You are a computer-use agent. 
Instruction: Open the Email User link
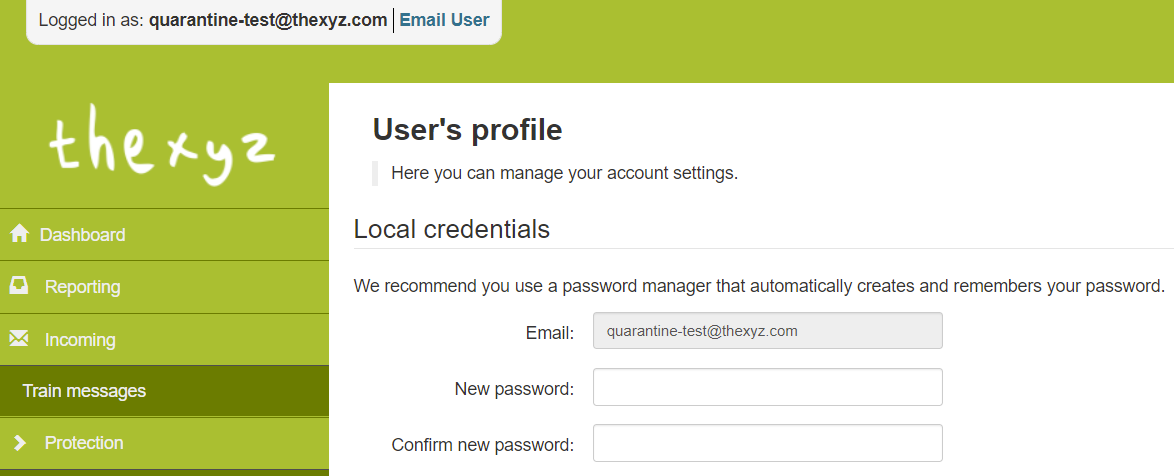[x=444, y=20]
